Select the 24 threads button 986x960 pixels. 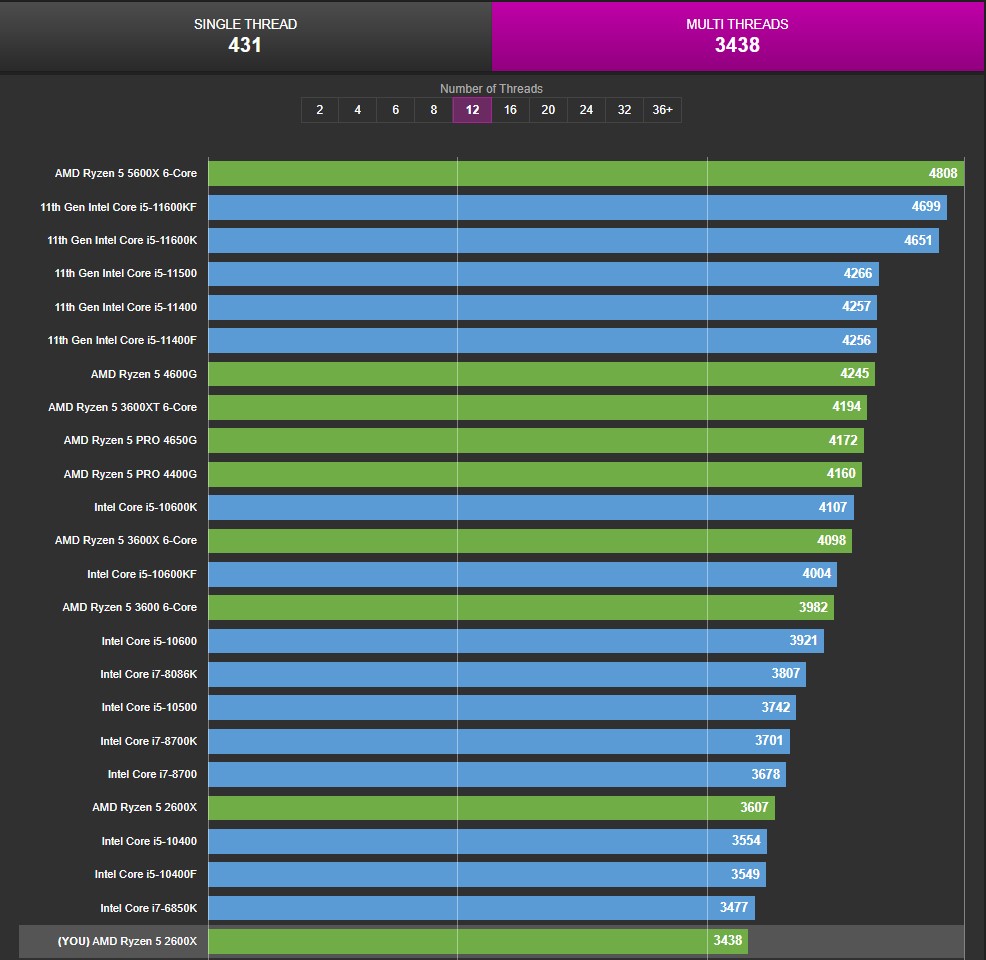586,110
